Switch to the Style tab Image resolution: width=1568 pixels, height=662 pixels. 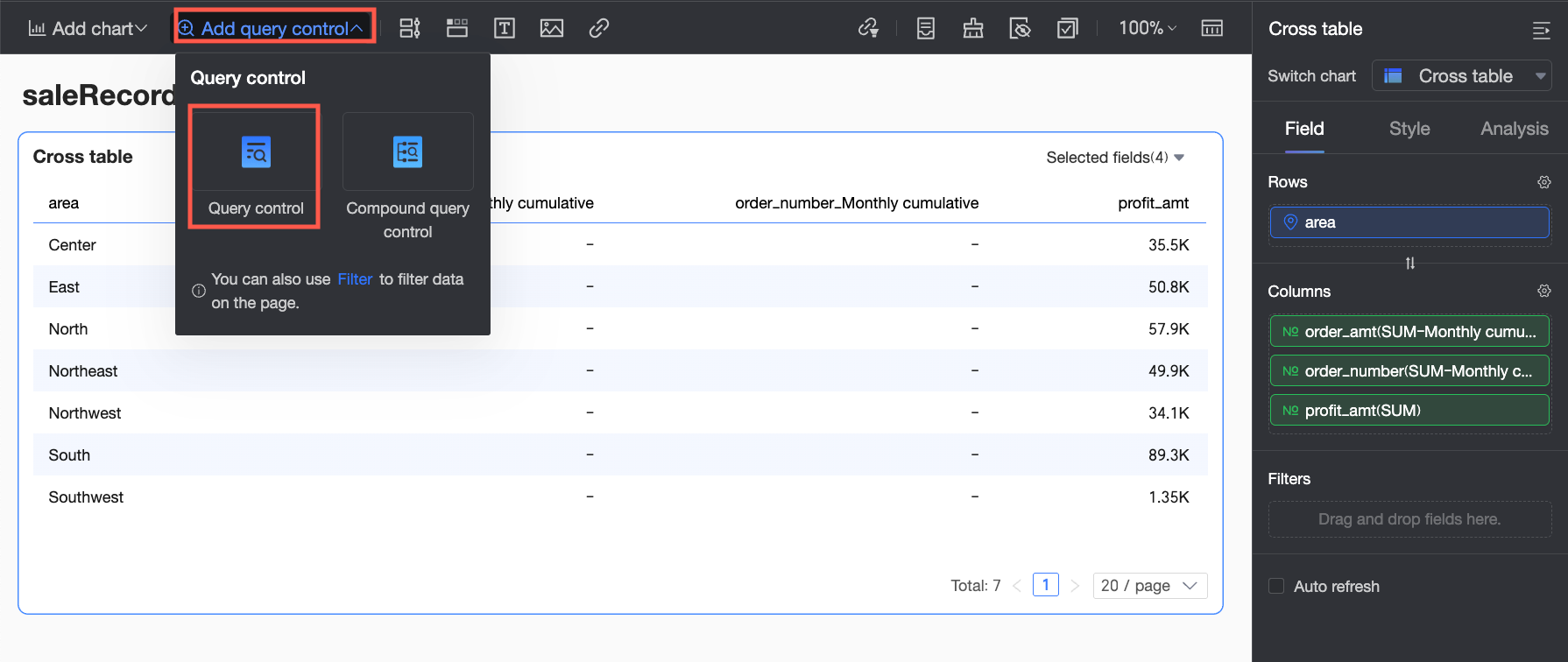coord(1409,129)
